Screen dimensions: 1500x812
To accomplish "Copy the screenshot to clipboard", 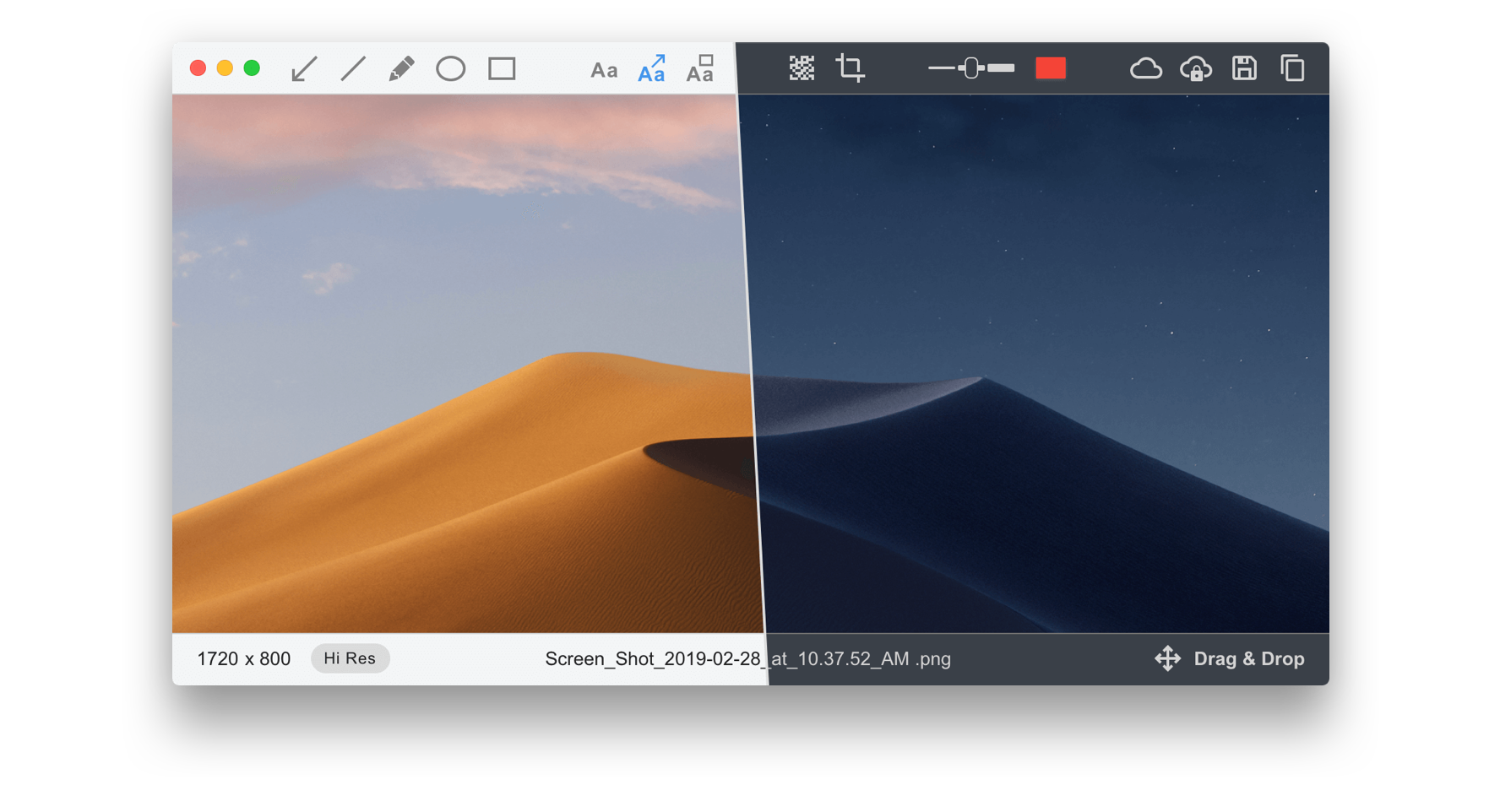I will coord(1292,68).
